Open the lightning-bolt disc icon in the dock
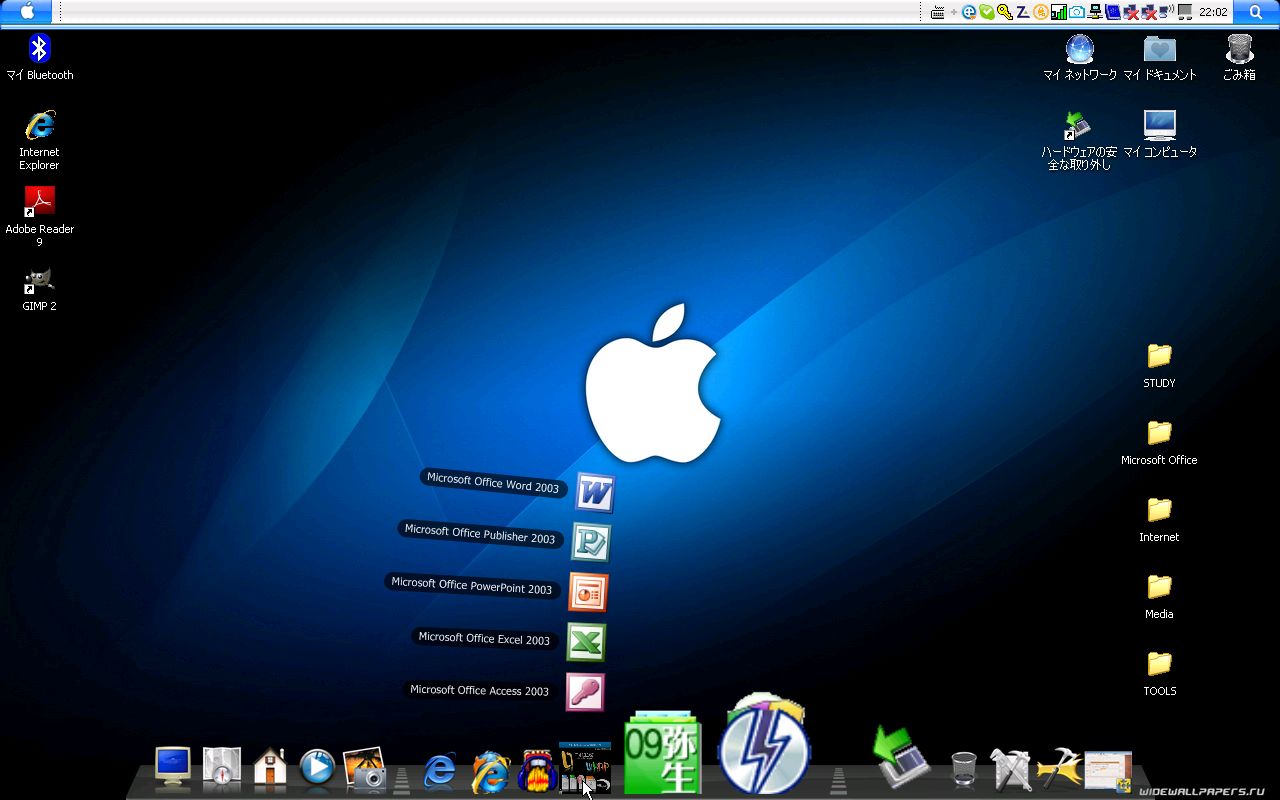The image size is (1280, 800). pos(765,744)
